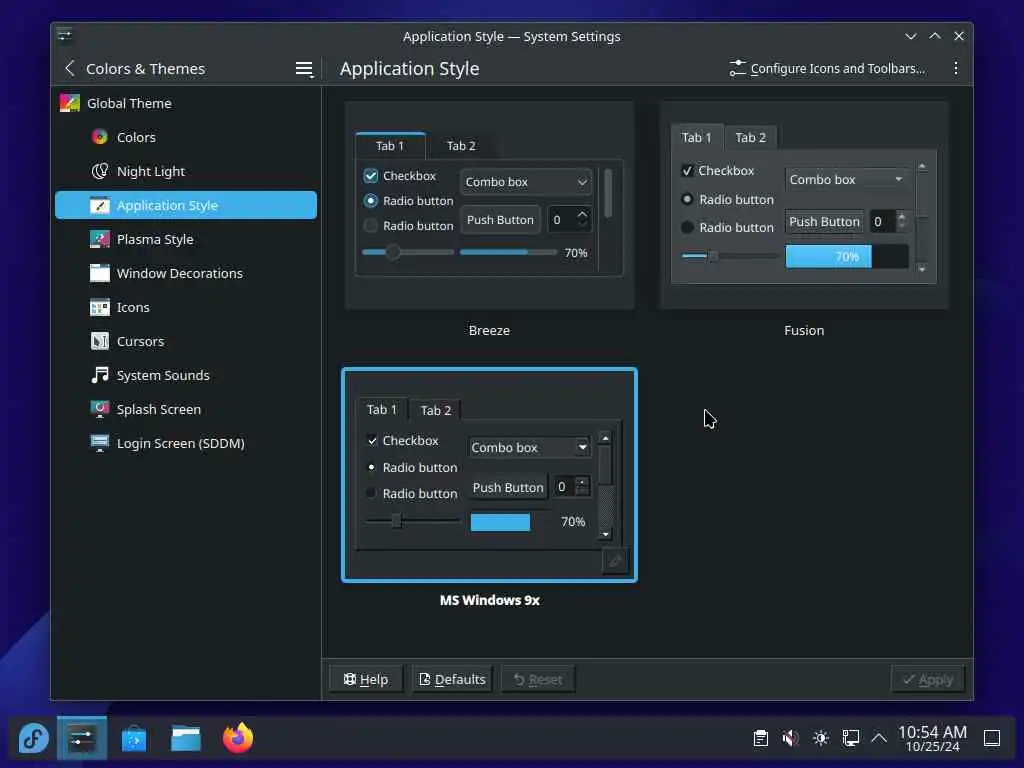Click the Icons settings icon
This screenshot has width=1024, height=768.
[x=99, y=307]
